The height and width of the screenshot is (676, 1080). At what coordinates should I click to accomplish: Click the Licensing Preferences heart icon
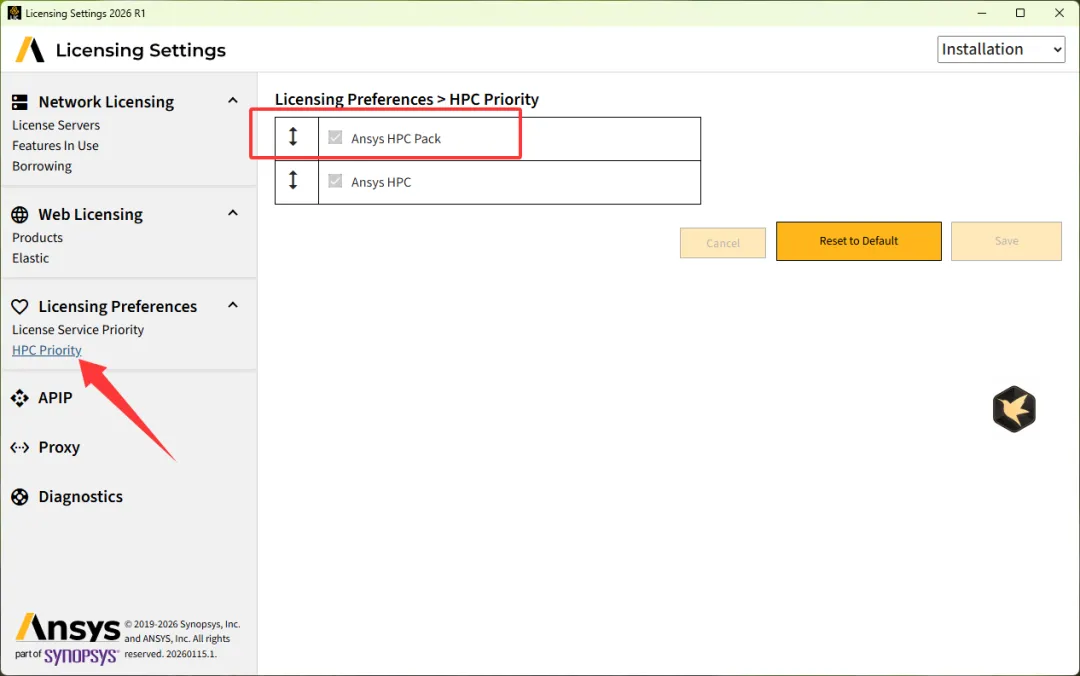19,306
